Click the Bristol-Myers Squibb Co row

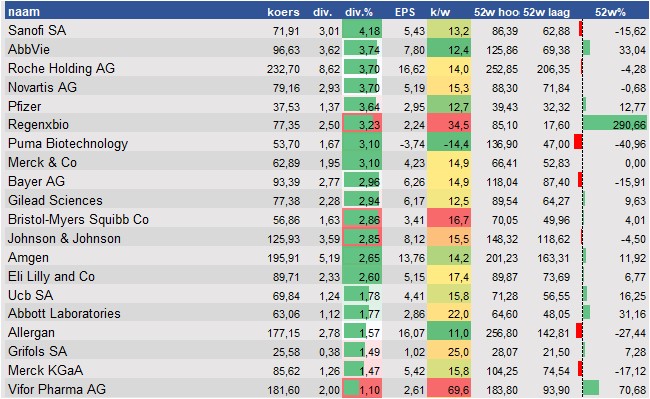click(327, 220)
